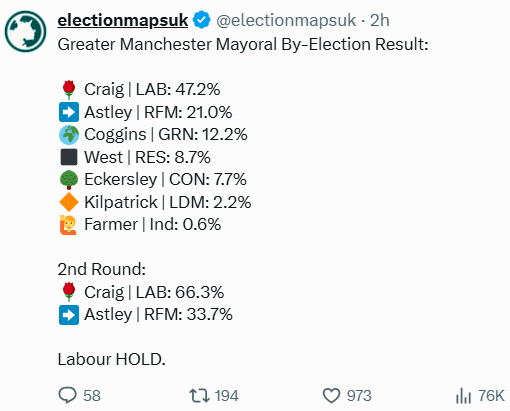Click the globe emoji beside Coggins
Screen dimensions: 510x411
tap(69, 135)
